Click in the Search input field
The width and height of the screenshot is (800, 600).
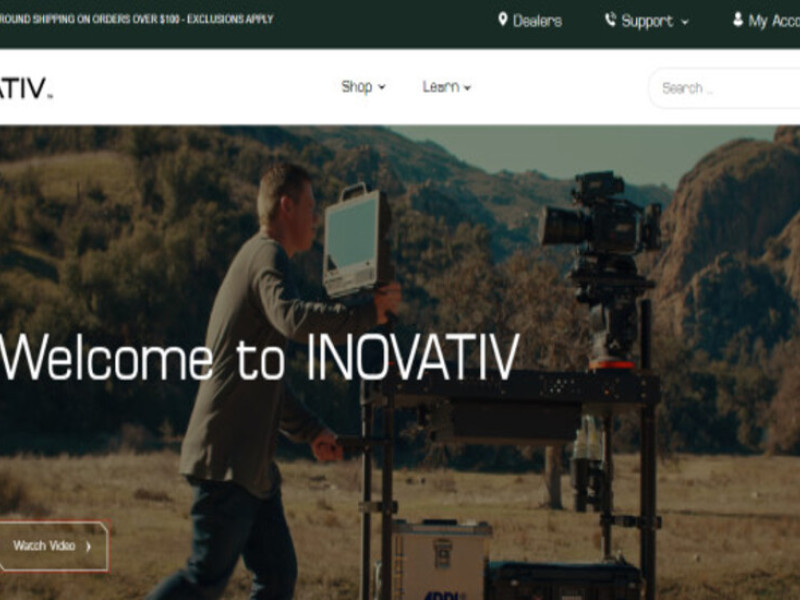click(x=724, y=88)
